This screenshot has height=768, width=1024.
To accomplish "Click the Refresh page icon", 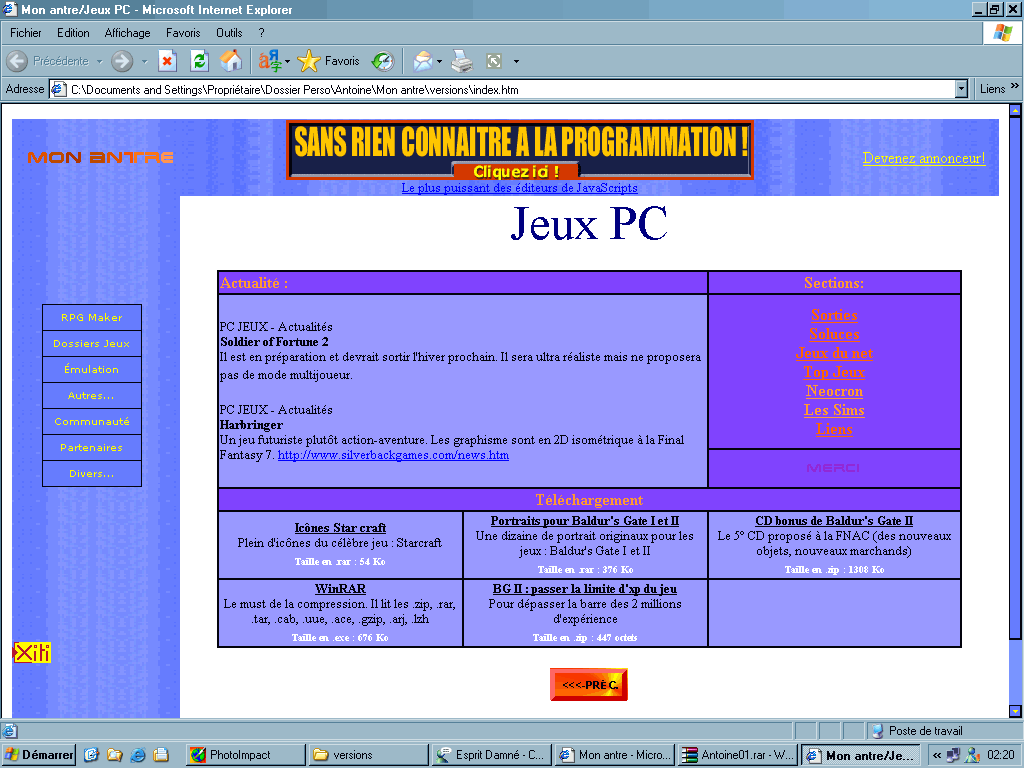I will [199, 61].
